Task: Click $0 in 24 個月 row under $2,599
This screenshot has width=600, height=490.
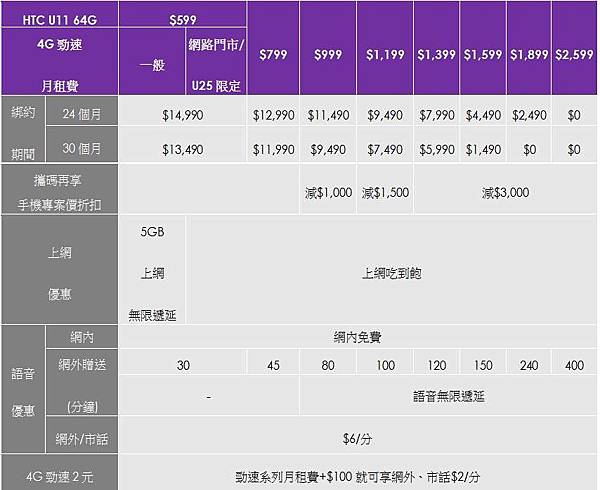Action: (x=574, y=111)
